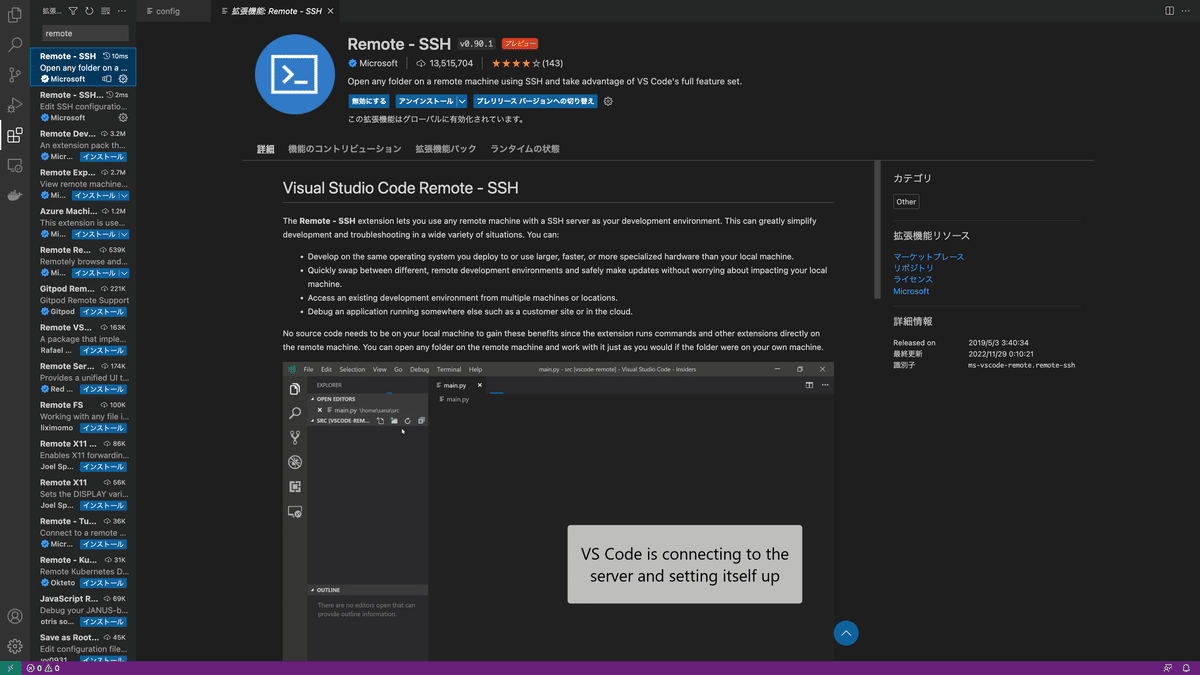Click the settings gear beside prerelease button
The width and height of the screenshot is (1200, 675).
608,101
